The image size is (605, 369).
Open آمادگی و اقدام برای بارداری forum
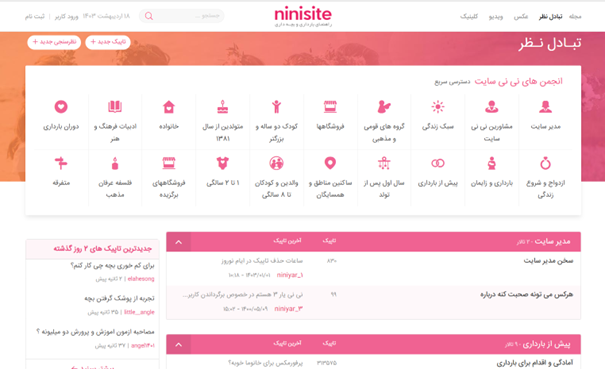coord(534,363)
